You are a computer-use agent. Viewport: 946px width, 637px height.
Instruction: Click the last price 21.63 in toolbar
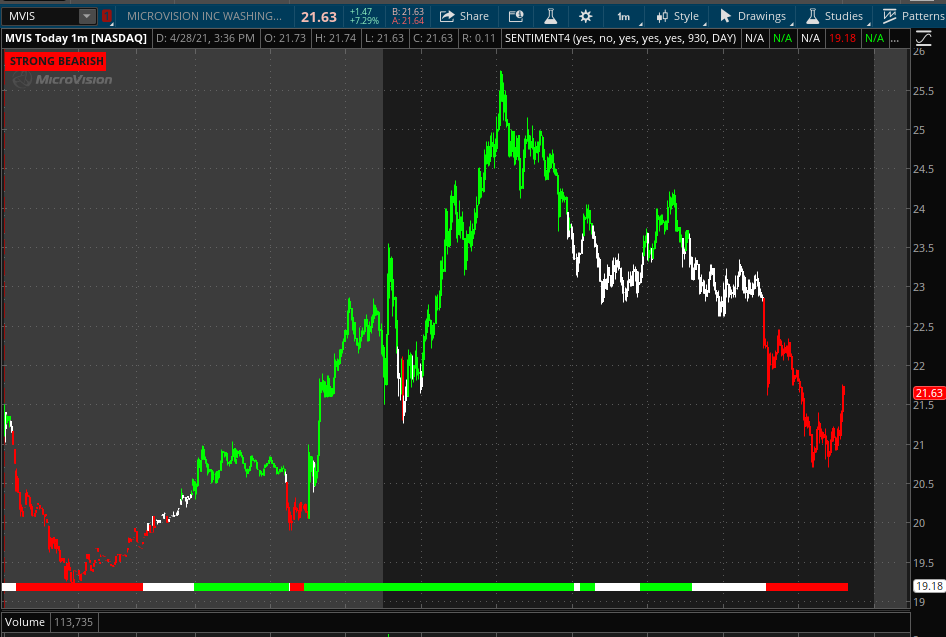[319, 17]
